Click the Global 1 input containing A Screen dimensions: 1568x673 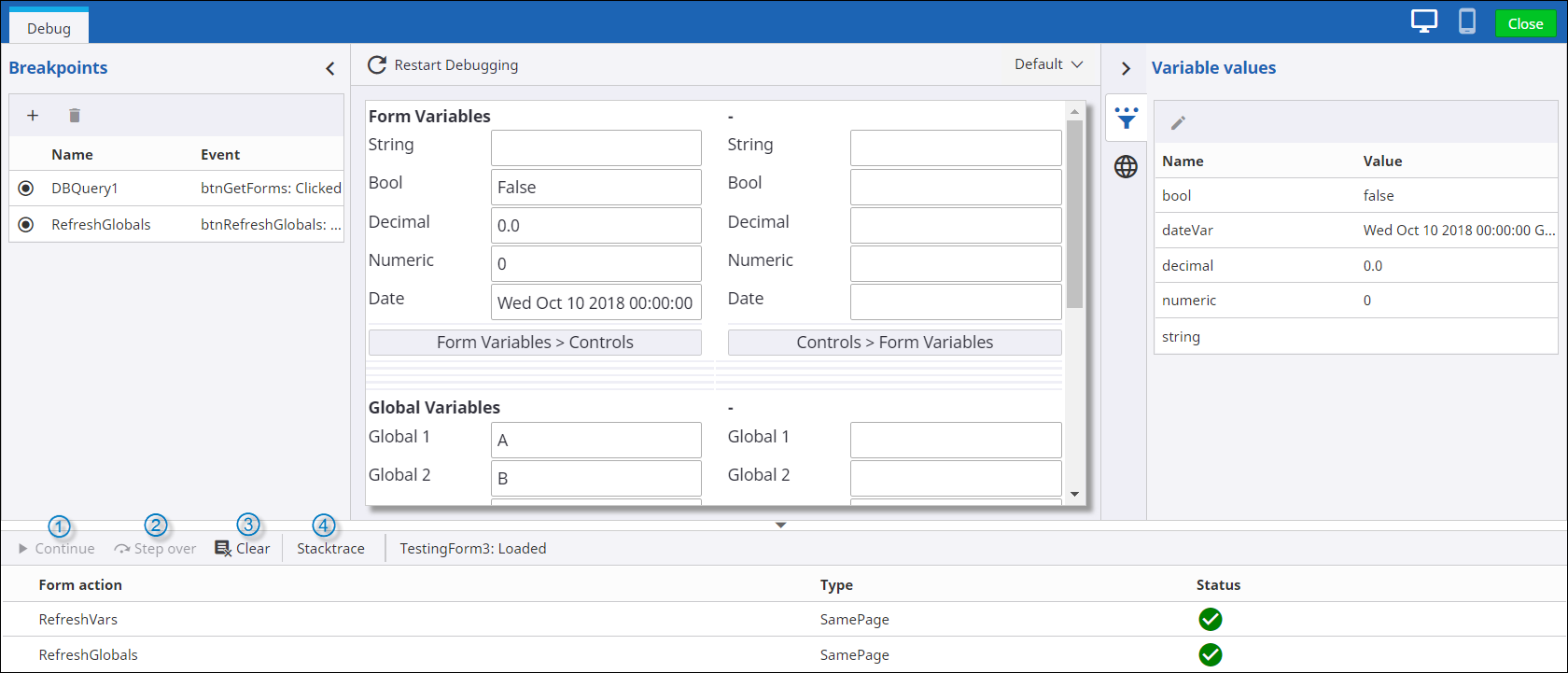[595, 441]
